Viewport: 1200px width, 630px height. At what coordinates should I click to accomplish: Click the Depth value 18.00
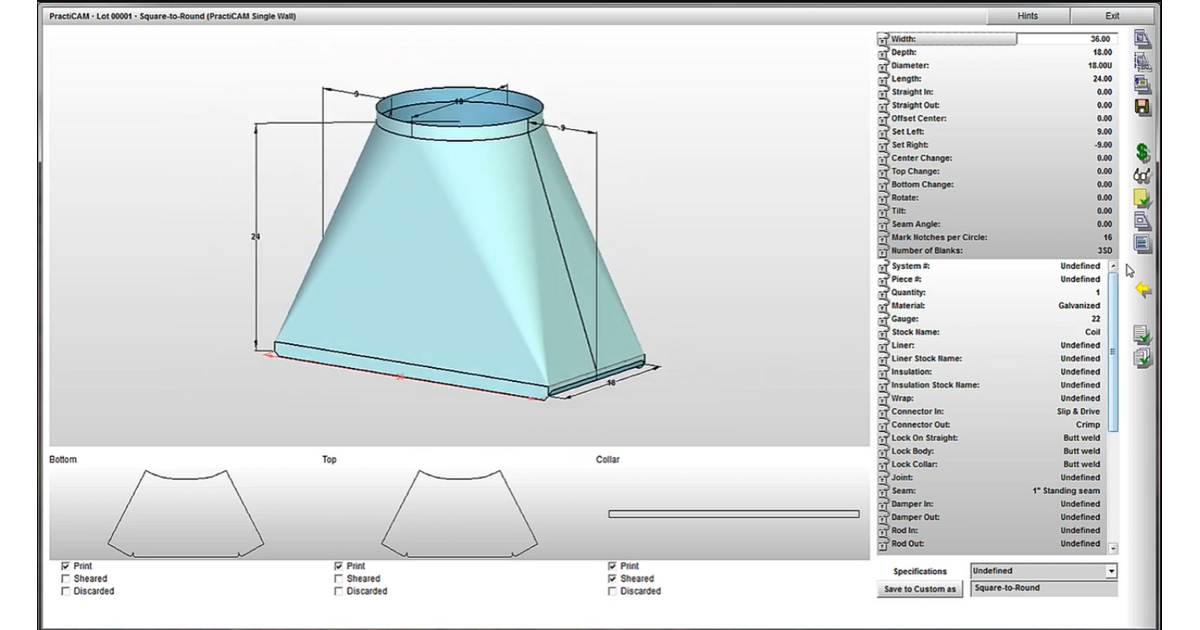point(1101,52)
